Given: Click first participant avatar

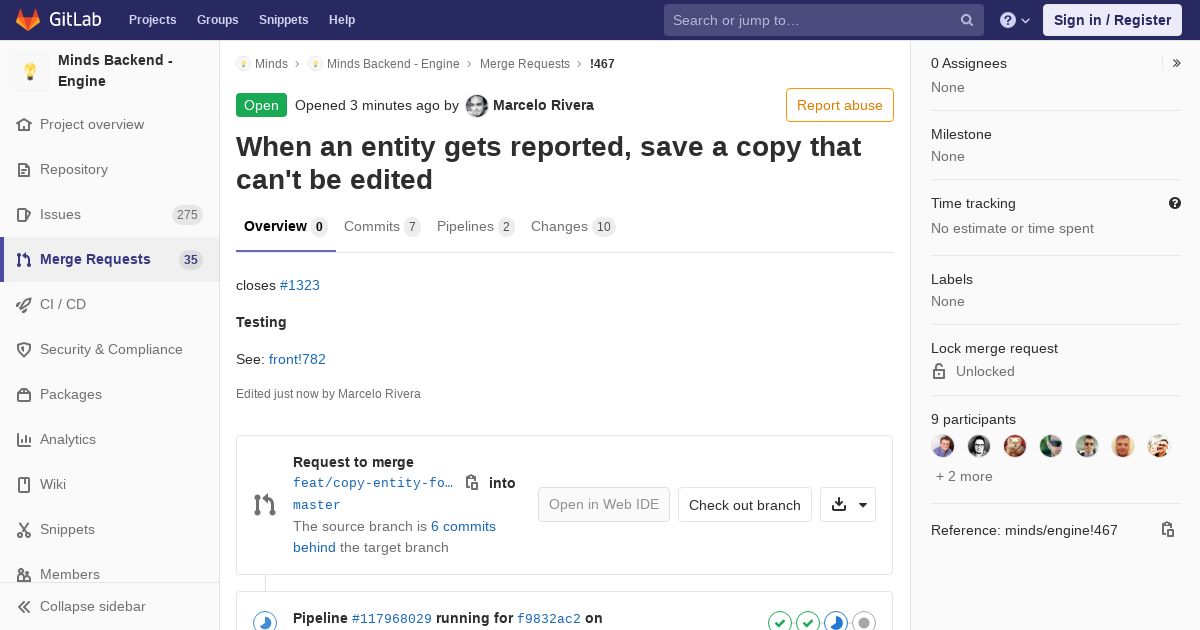Looking at the screenshot, I should 943,446.
